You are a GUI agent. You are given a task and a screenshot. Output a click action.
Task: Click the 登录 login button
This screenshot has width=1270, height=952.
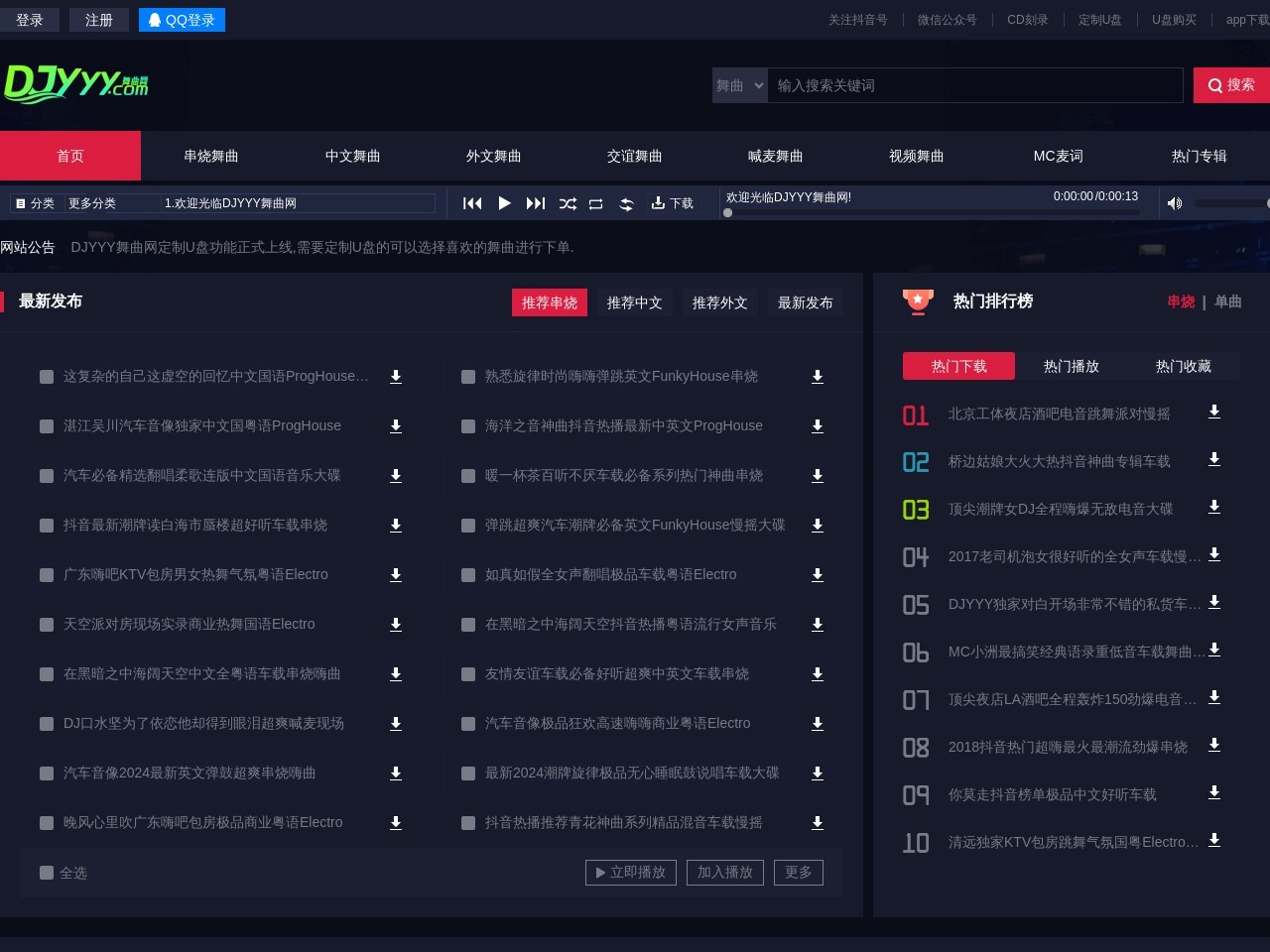[x=30, y=20]
